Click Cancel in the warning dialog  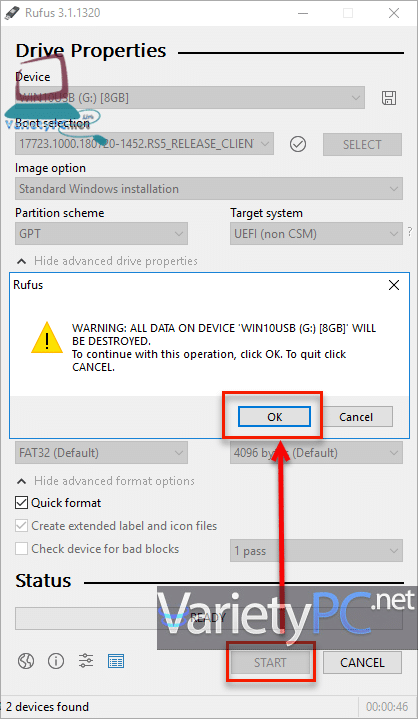[356, 417]
